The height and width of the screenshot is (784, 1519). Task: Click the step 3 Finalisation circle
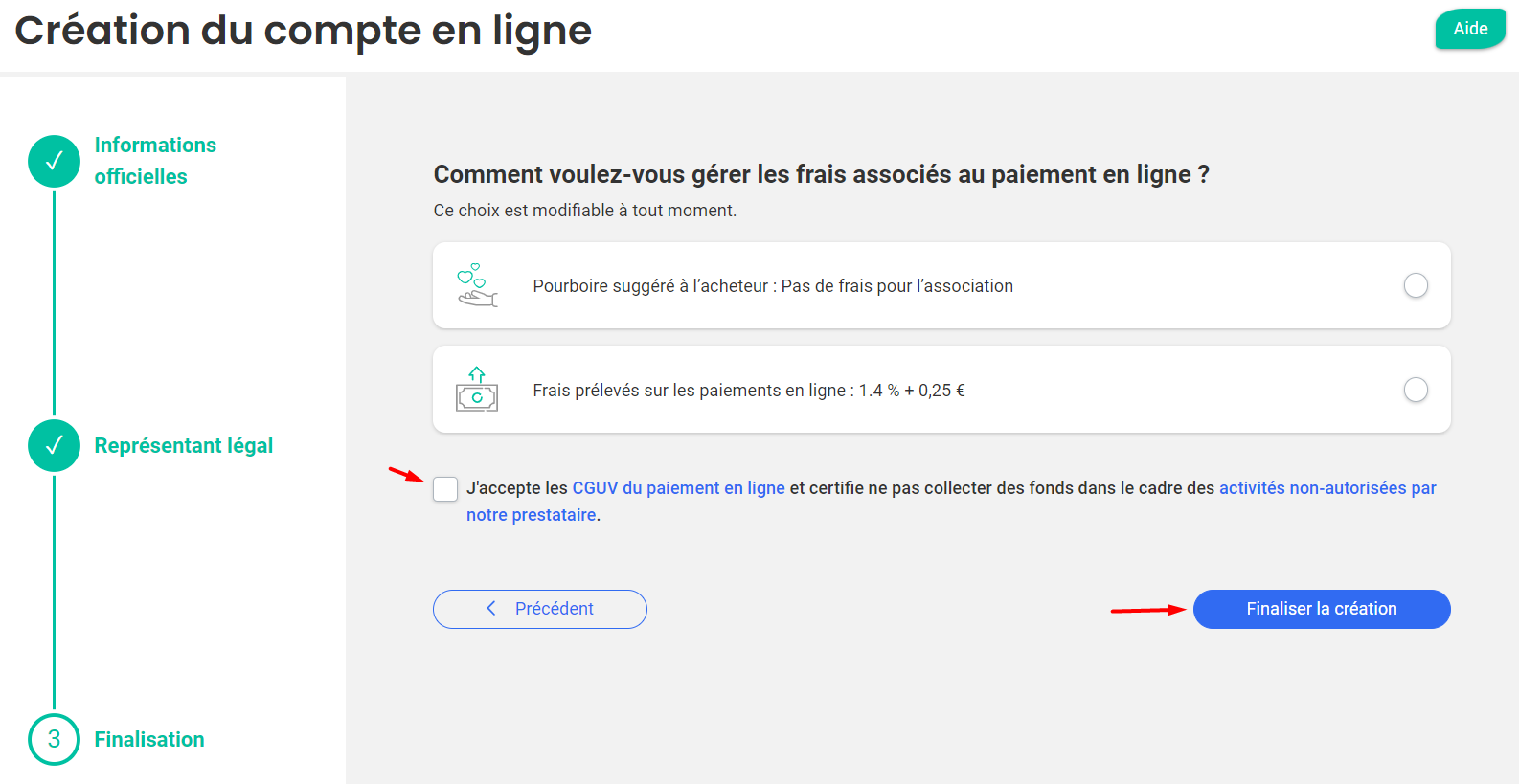pyautogui.click(x=55, y=739)
